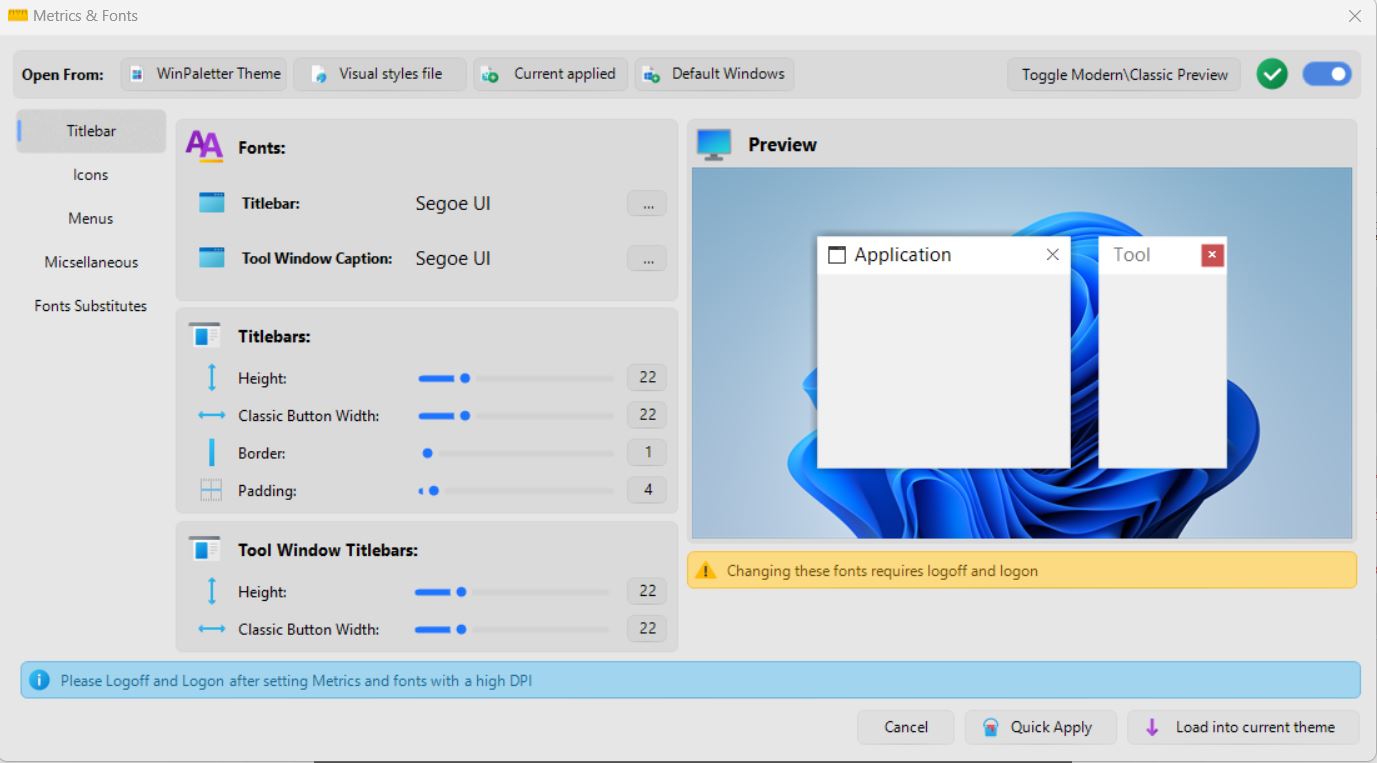Click the Application preview title text

(x=903, y=255)
